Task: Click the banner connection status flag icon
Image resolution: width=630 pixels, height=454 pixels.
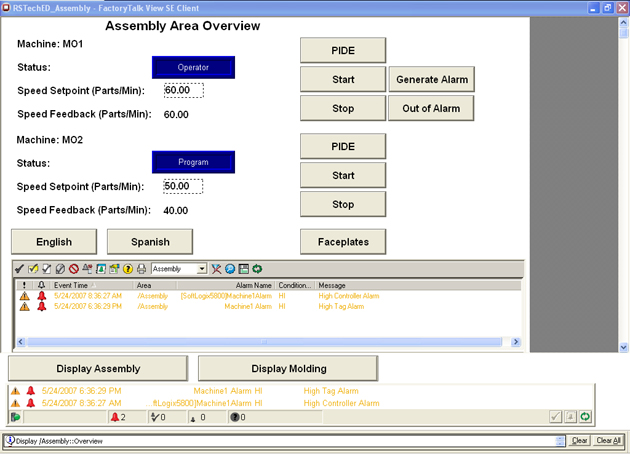Action: [16, 417]
